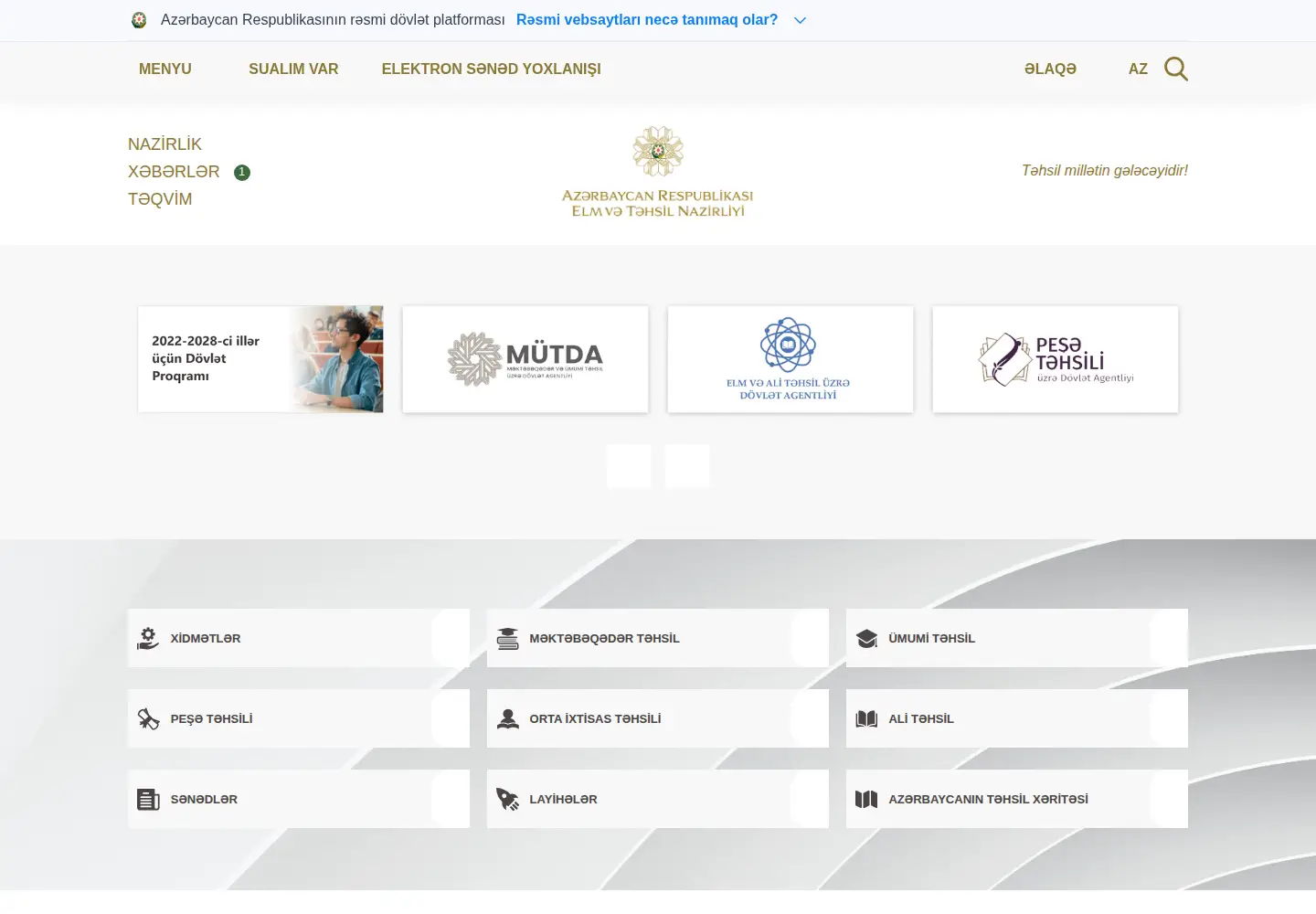Click 'Azərbaycan Respublikasının rəsmi dövlət platforması' text
1316x914 pixels.
tap(333, 20)
